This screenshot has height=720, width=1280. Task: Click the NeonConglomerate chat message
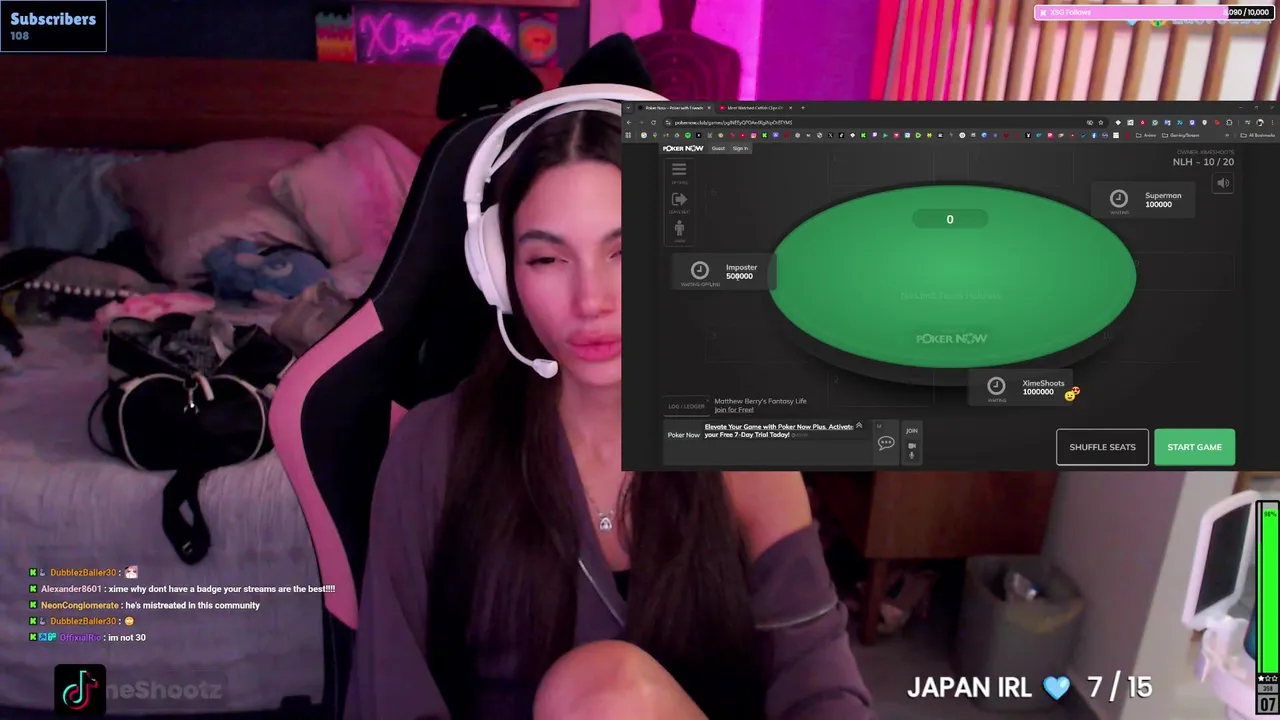coord(145,605)
